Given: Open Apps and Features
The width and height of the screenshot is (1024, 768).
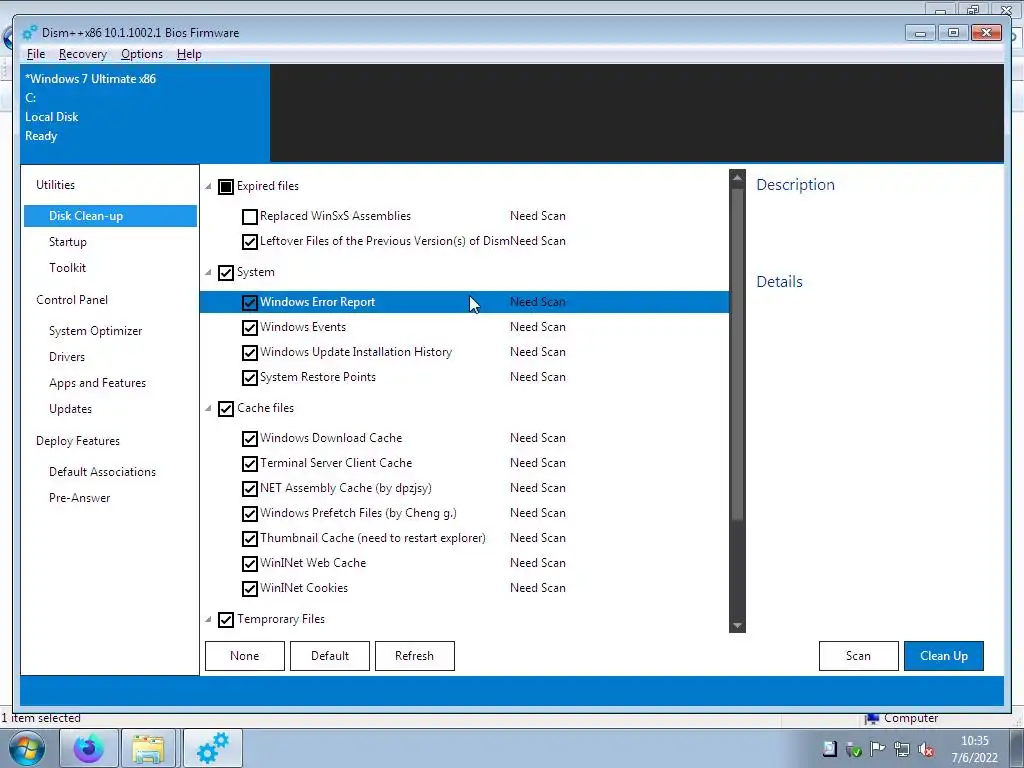Looking at the screenshot, I should [97, 383].
